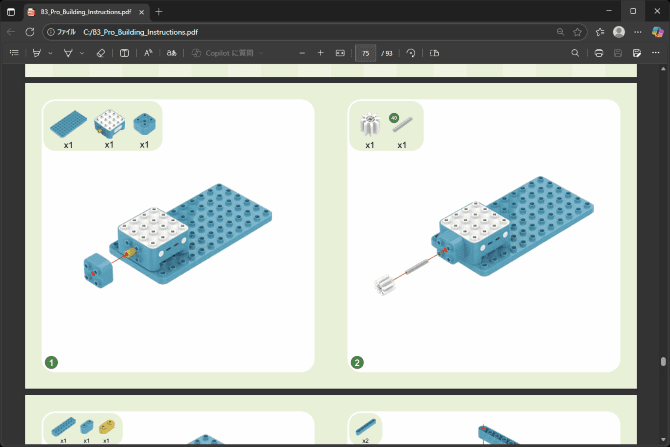Image resolution: width=670 pixels, height=447 pixels.
Task: Click the page number field showing 75
Action: pyautogui.click(x=366, y=52)
